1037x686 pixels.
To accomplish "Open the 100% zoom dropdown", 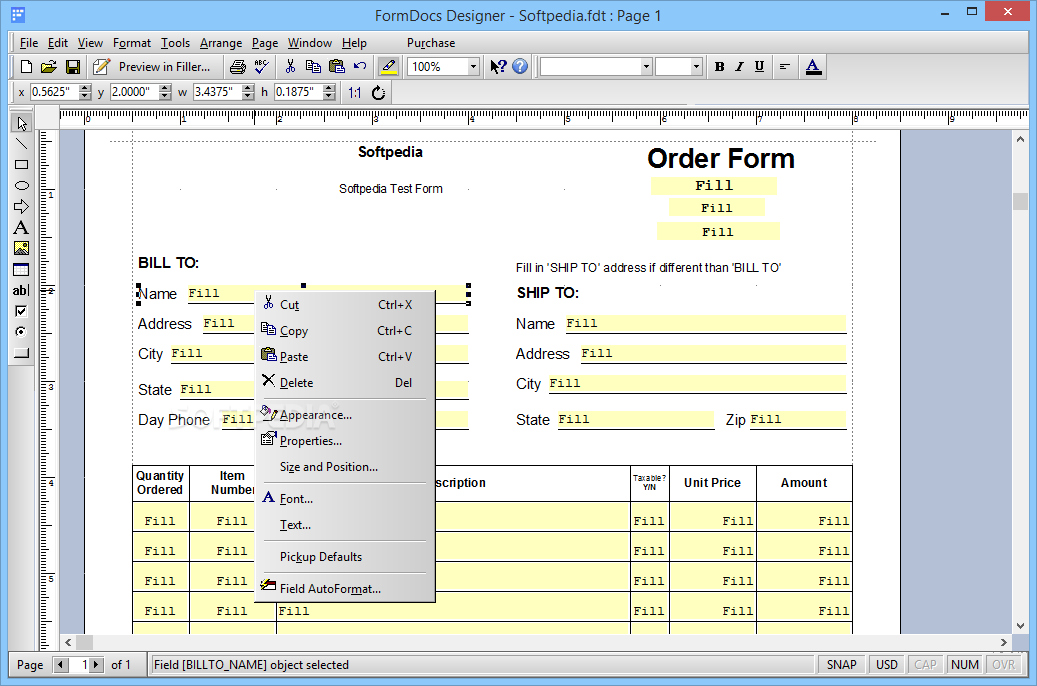I will click(473, 67).
